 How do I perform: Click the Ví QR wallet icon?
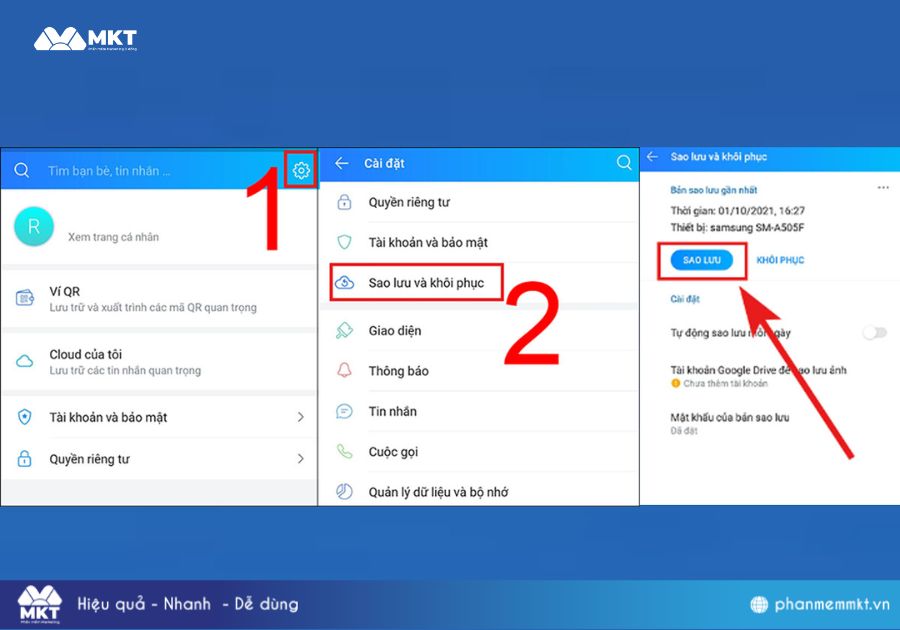click(x=25, y=298)
